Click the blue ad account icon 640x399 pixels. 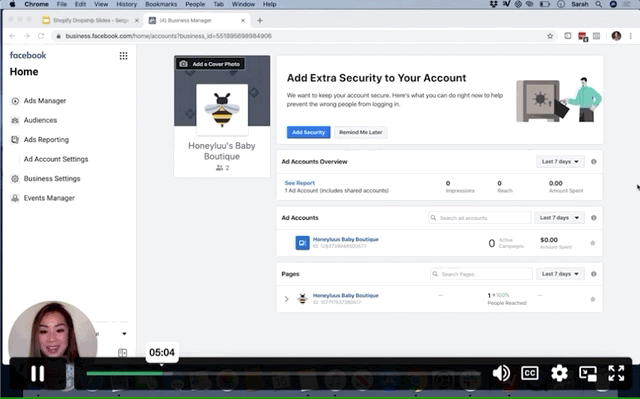[x=302, y=243]
